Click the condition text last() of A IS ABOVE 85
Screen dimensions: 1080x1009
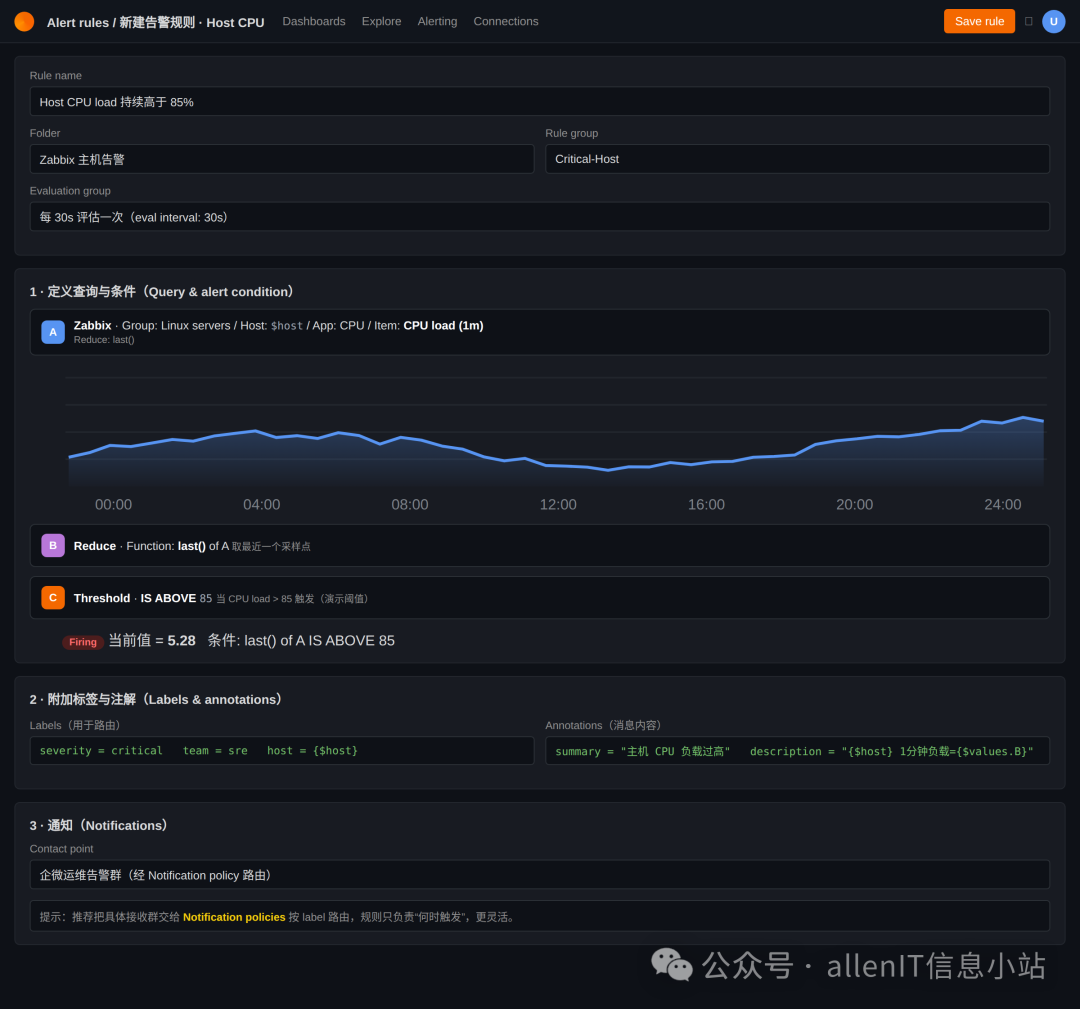pos(301,641)
